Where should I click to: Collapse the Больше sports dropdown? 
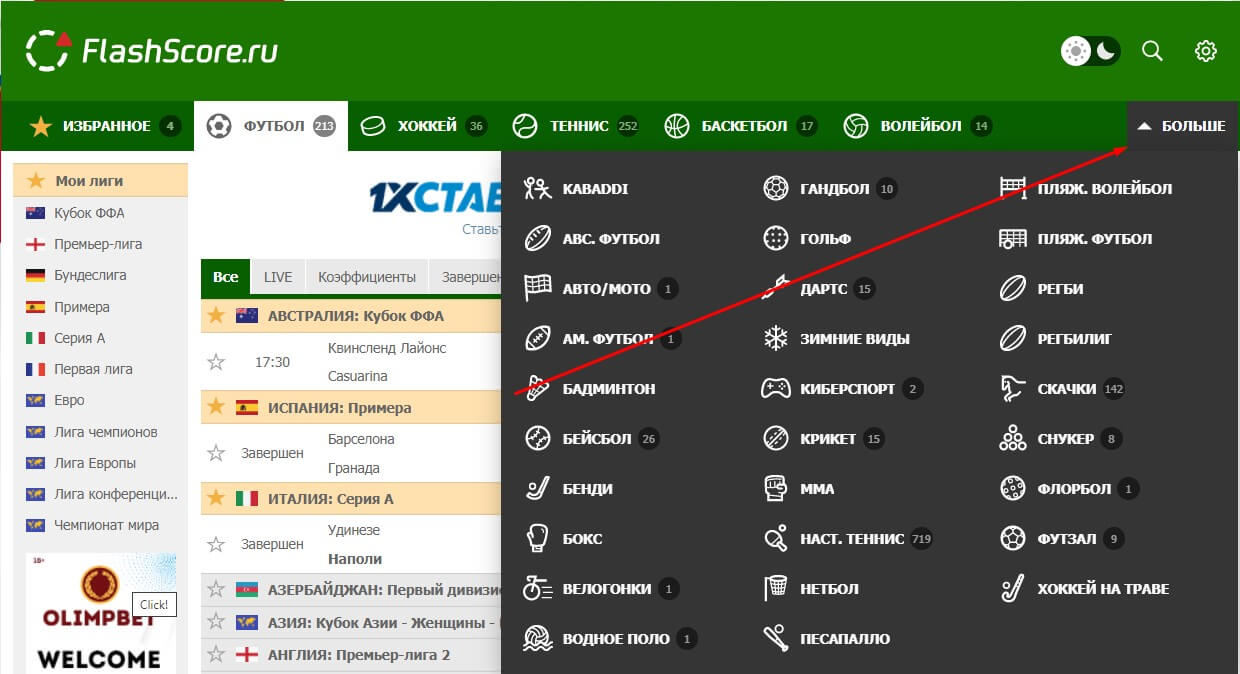[1182, 126]
